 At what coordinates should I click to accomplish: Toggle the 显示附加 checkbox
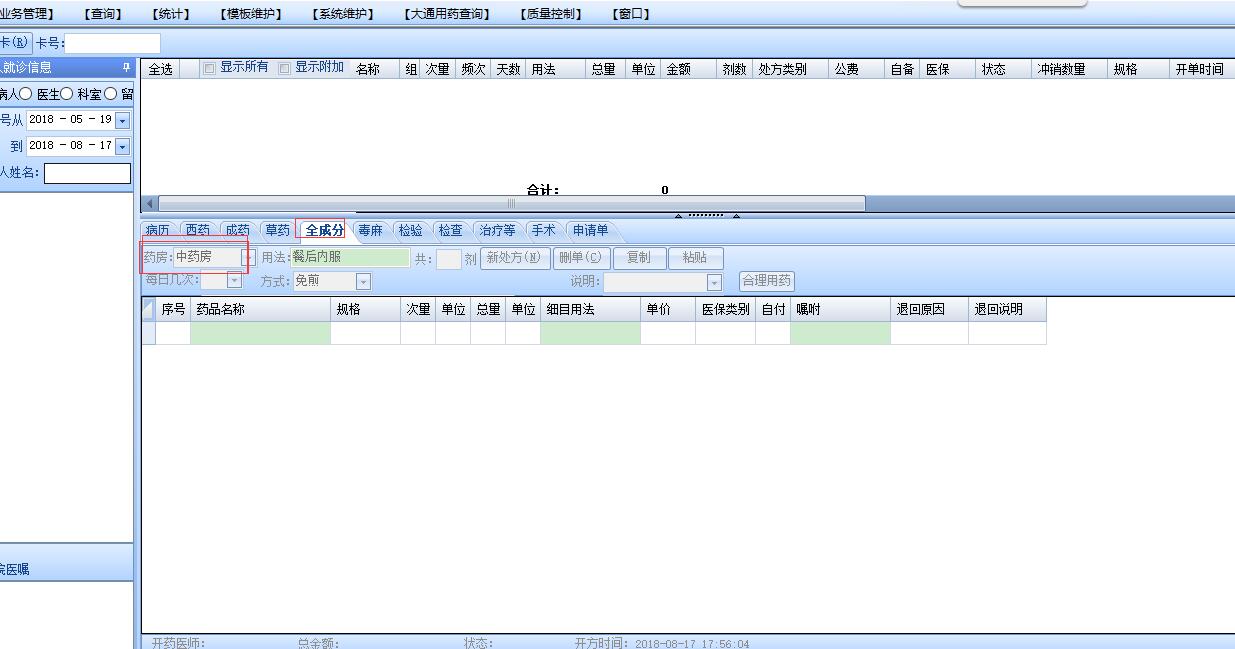click(x=284, y=68)
